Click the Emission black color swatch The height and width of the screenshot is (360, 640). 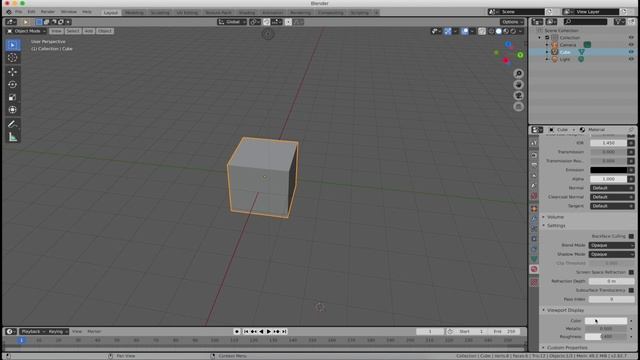tap(609, 170)
